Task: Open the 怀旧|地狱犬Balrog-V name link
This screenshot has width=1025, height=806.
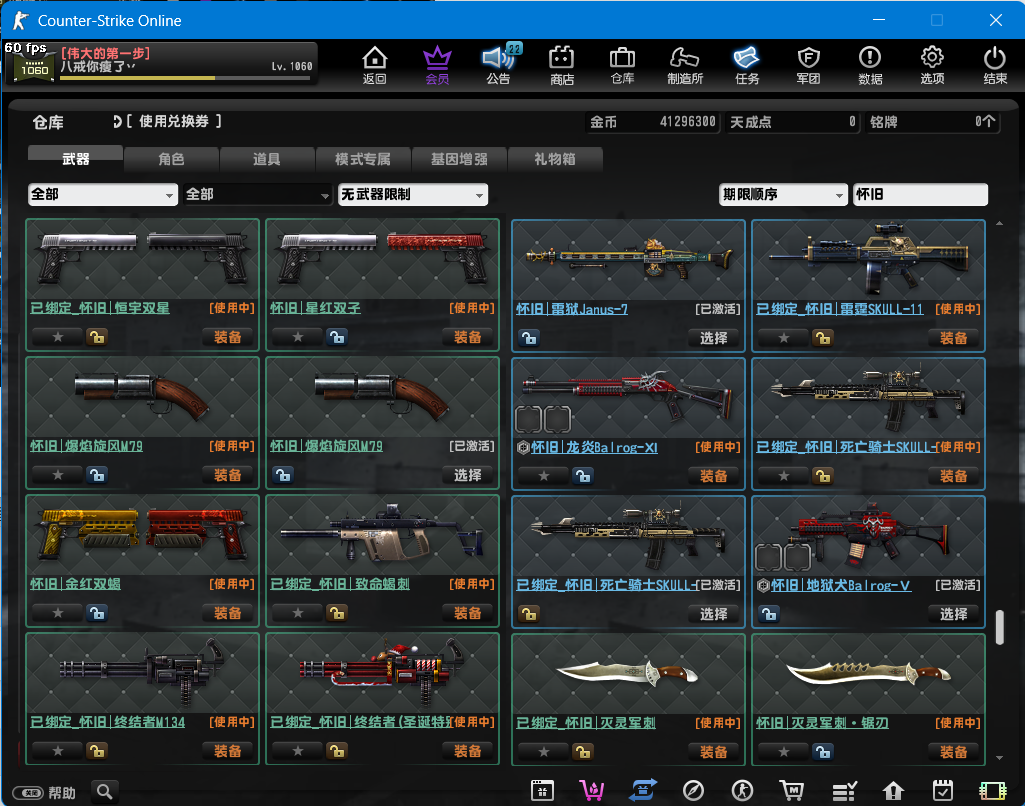Action: click(x=840, y=585)
